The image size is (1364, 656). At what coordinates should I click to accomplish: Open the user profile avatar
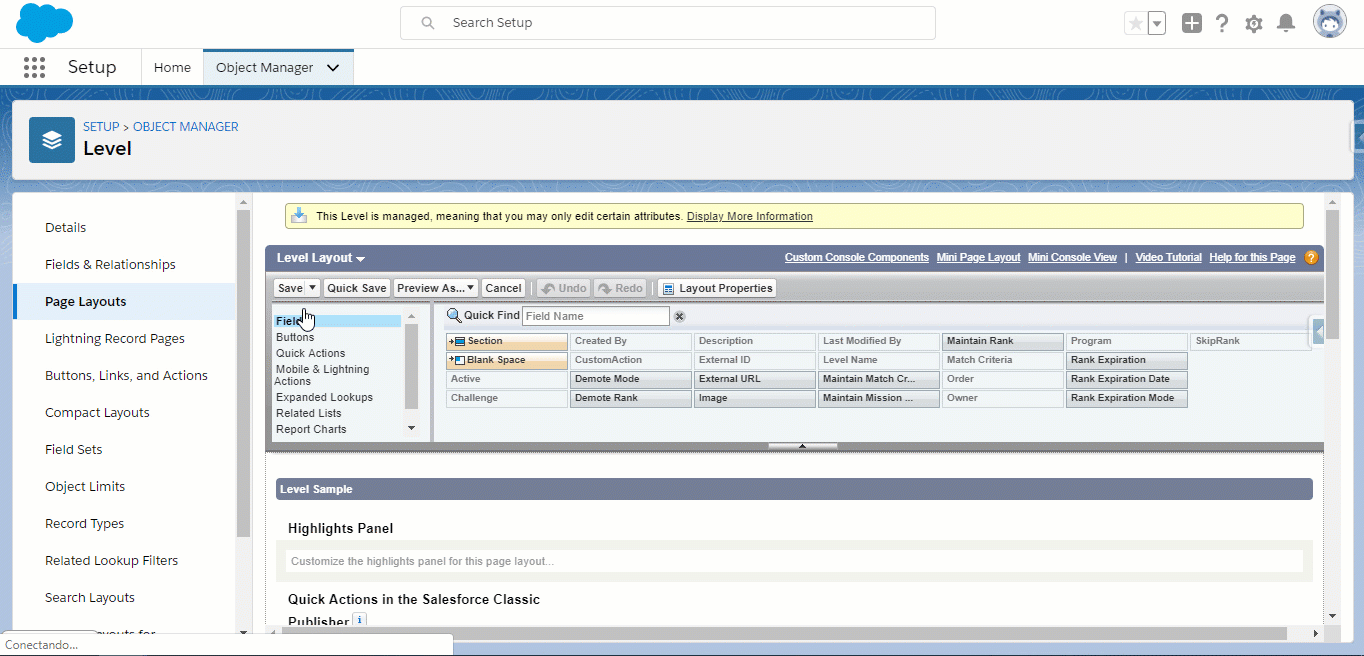coord(1330,22)
